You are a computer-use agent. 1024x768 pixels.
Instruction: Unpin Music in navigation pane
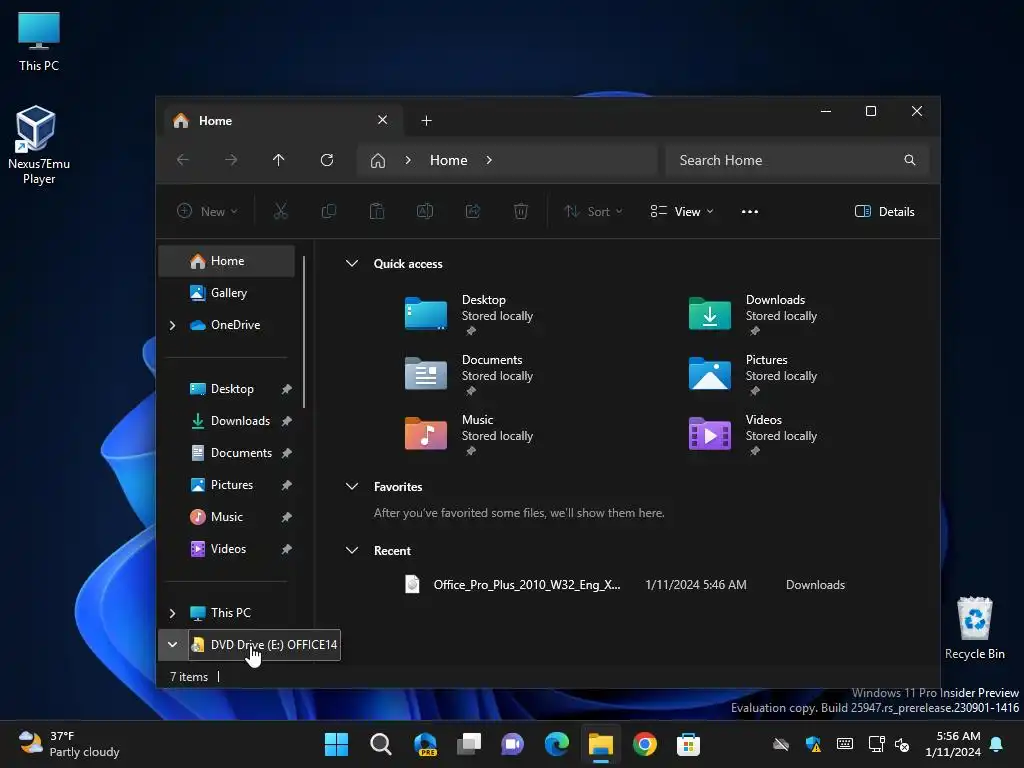(x=286, y=517)
